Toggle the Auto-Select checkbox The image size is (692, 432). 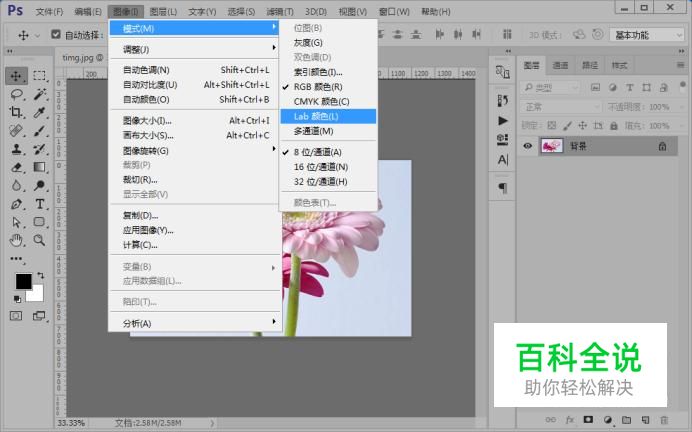pyautogui.click(x=56, y=34)
